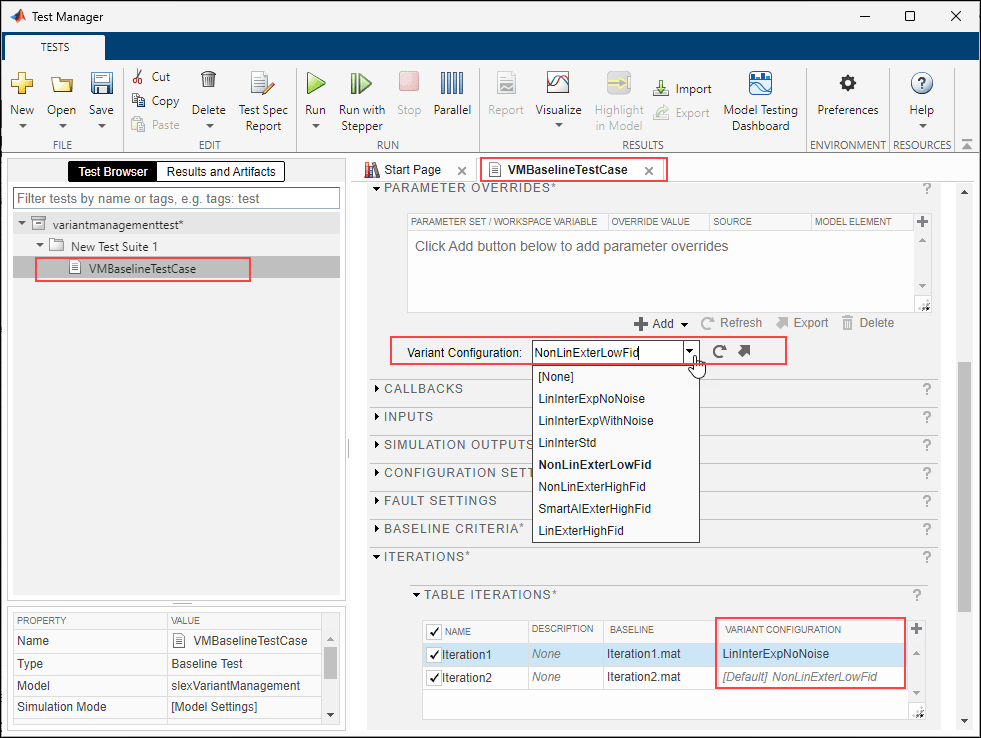Open the Model Testing Dashboard

760,85
